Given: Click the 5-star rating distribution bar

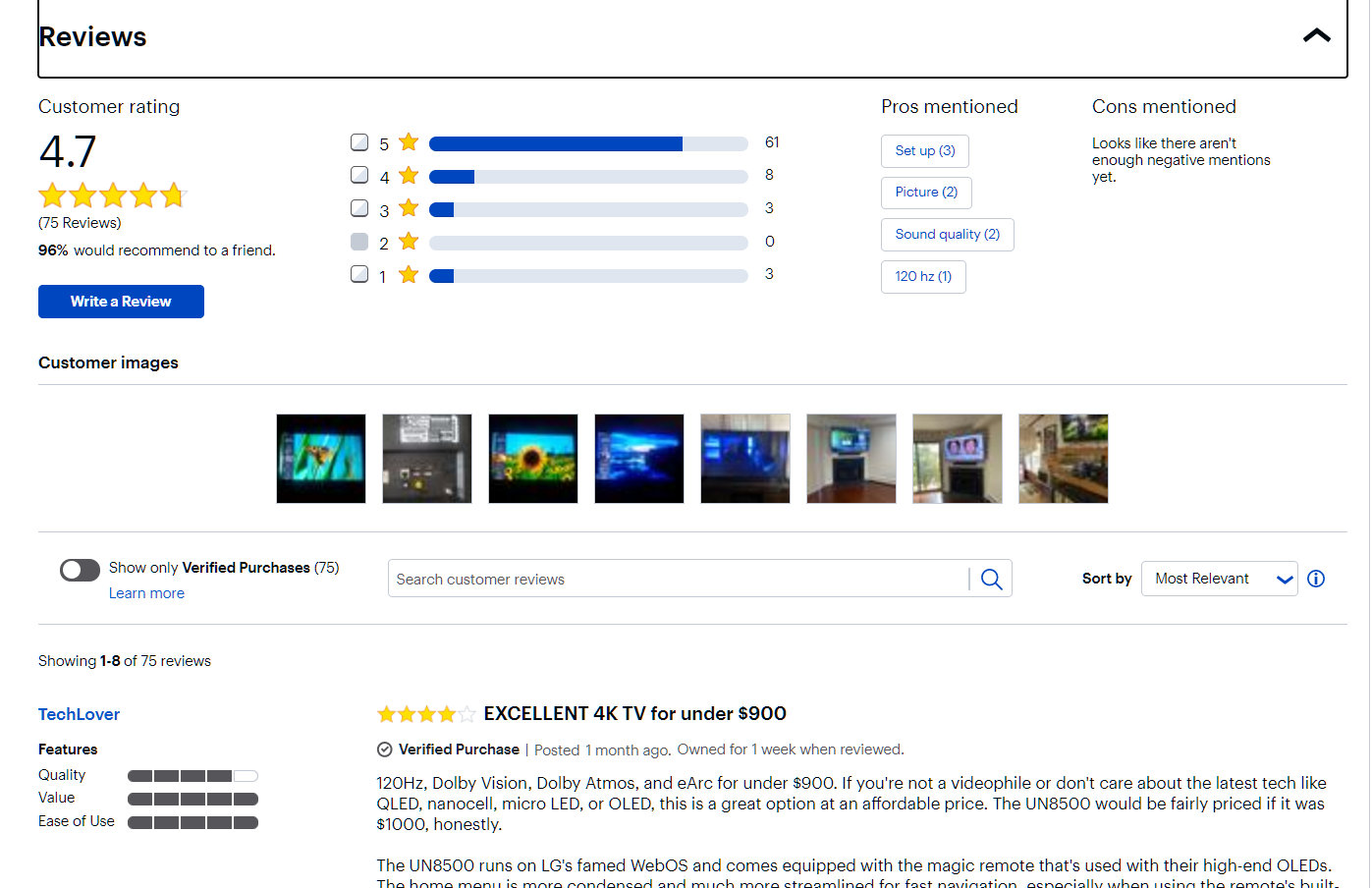Looking at the screenshot, I should click(x=588, y=144).
